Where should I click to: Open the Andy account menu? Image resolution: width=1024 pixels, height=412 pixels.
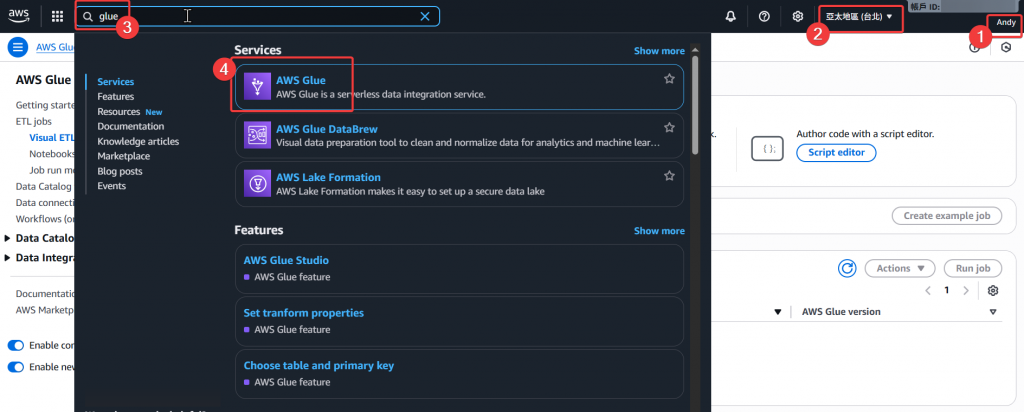(1006, 22)
